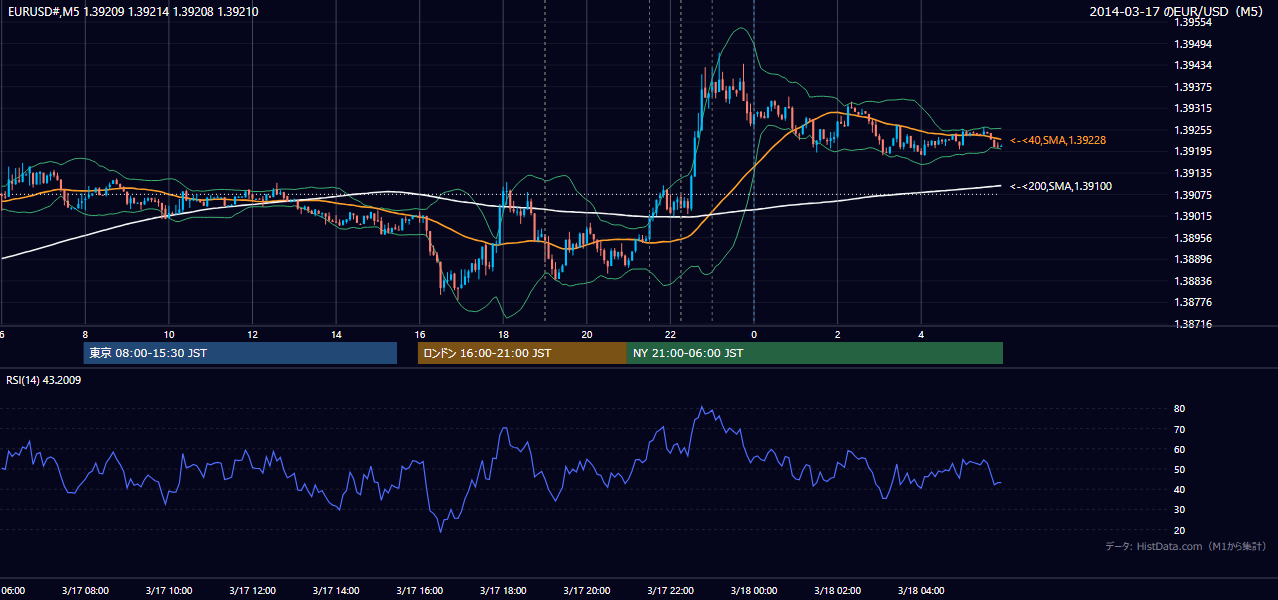The image size is (1278, 600).
Task: Click the 3/18 00:00 date axis label
Action: 754,591
